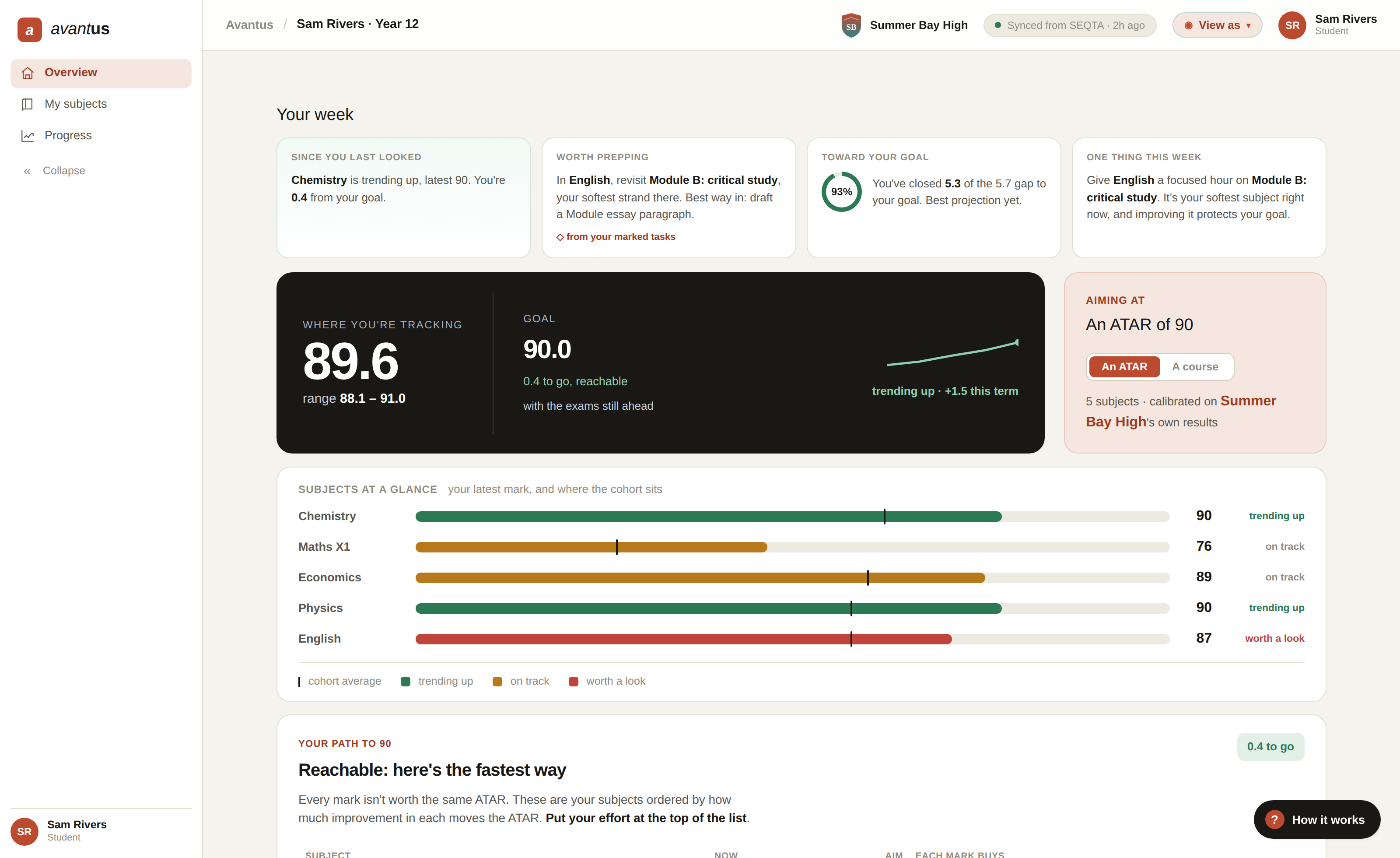Open the View as dropdown

(1217, 25)
